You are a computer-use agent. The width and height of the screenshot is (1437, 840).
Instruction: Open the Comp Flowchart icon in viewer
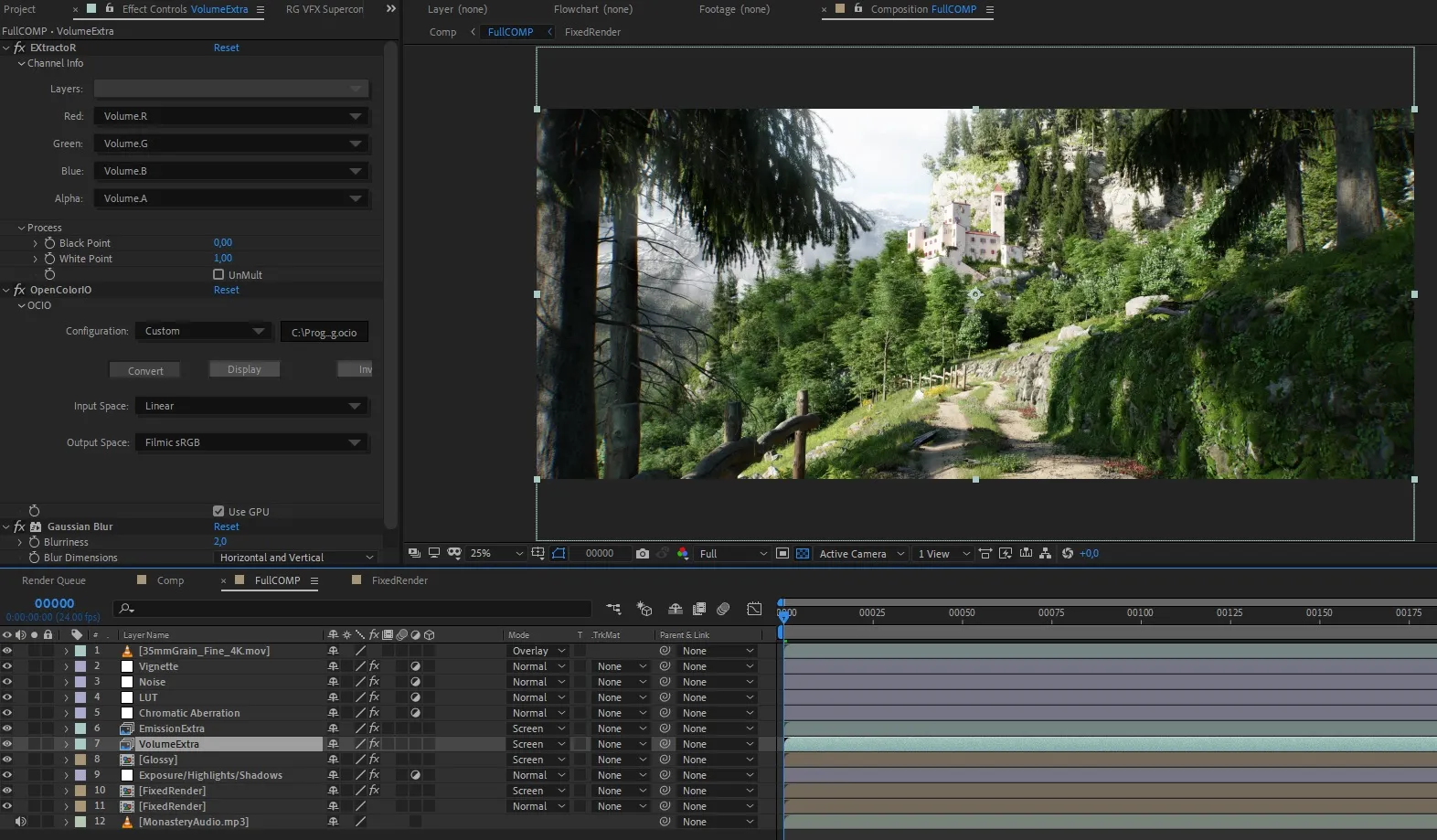(1045, 554)
